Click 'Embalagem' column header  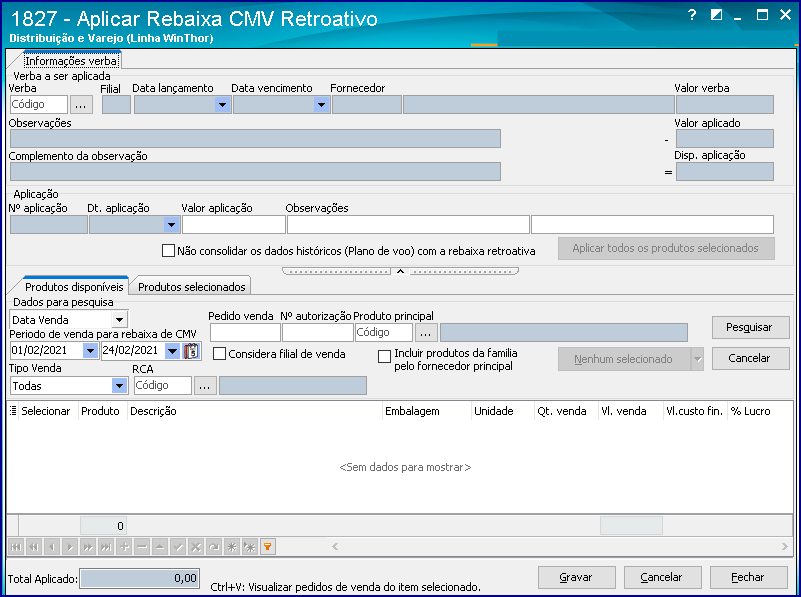[427, 411]
